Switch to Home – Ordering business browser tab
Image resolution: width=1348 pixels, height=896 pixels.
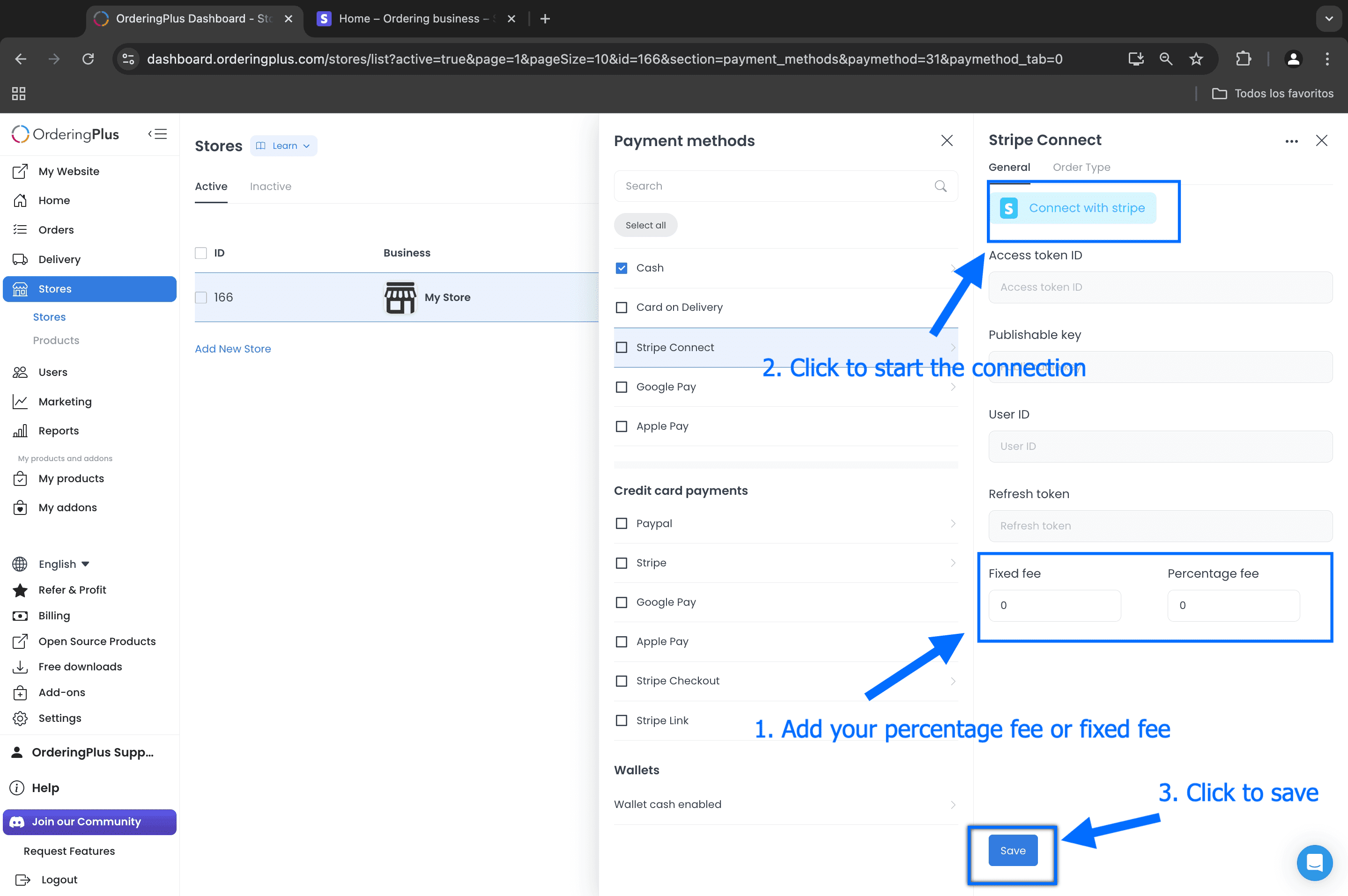(417, 19)
